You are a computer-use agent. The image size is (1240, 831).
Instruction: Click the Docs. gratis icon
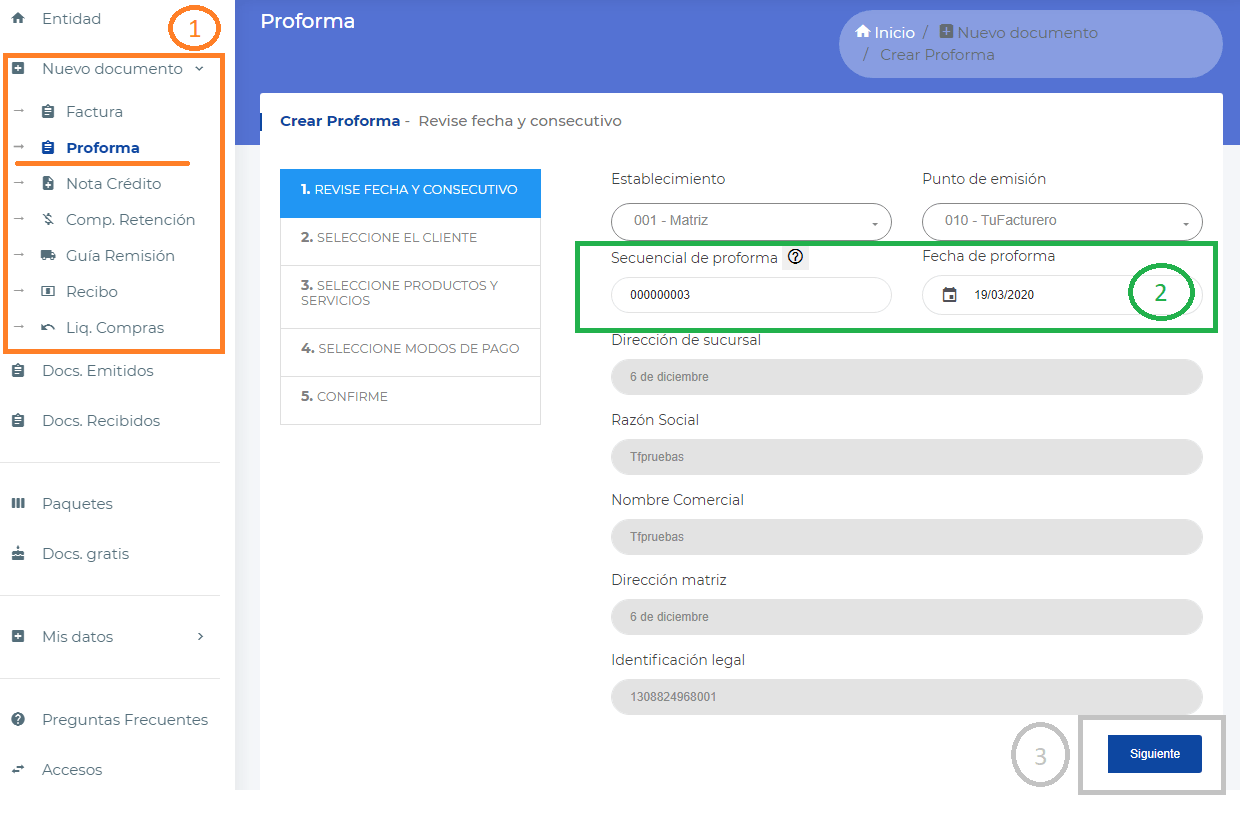tap(18, 553)
